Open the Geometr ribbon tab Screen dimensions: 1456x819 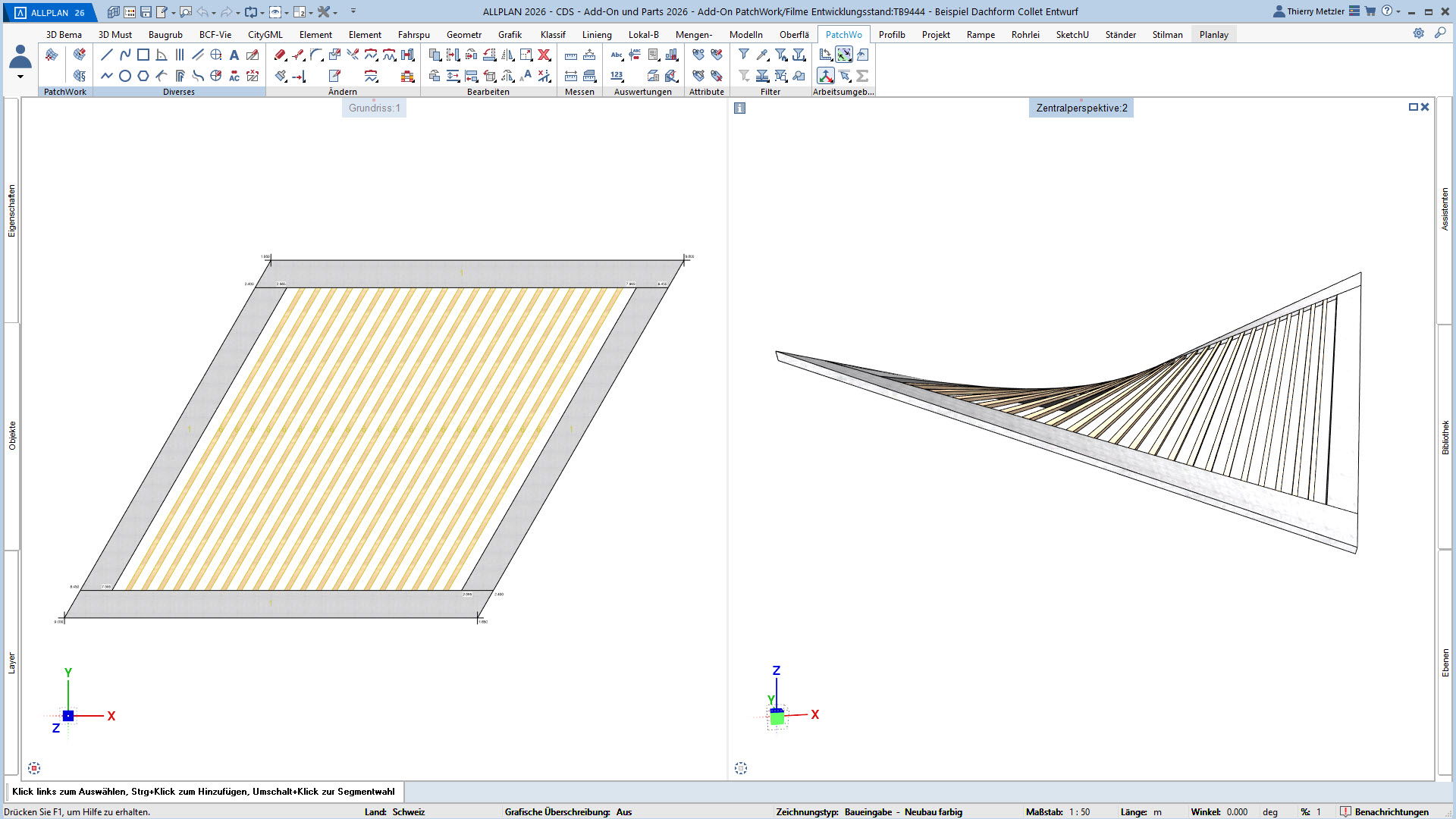point(463,34)
